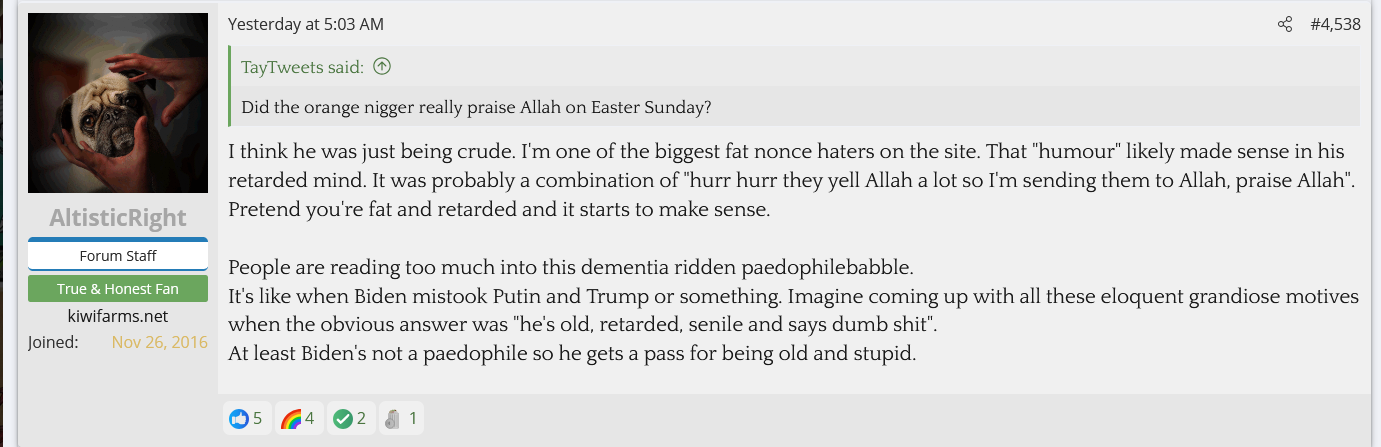1381x447 pixels.
Task: Click the kiwifarms.net text under the badges
Action: [x=117, y=316]
